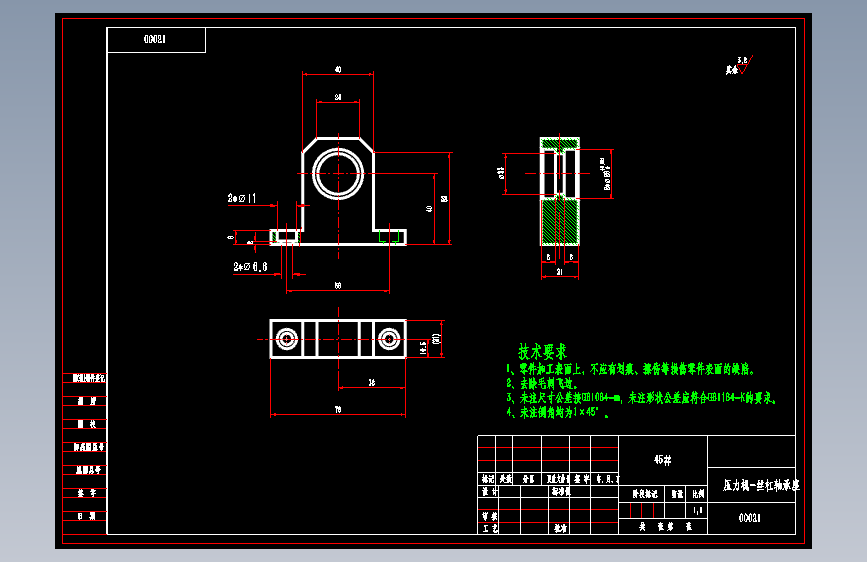Select the 其余 surface roughness symbol
Screen dimensions: 867x562
(x=739, y=65)
